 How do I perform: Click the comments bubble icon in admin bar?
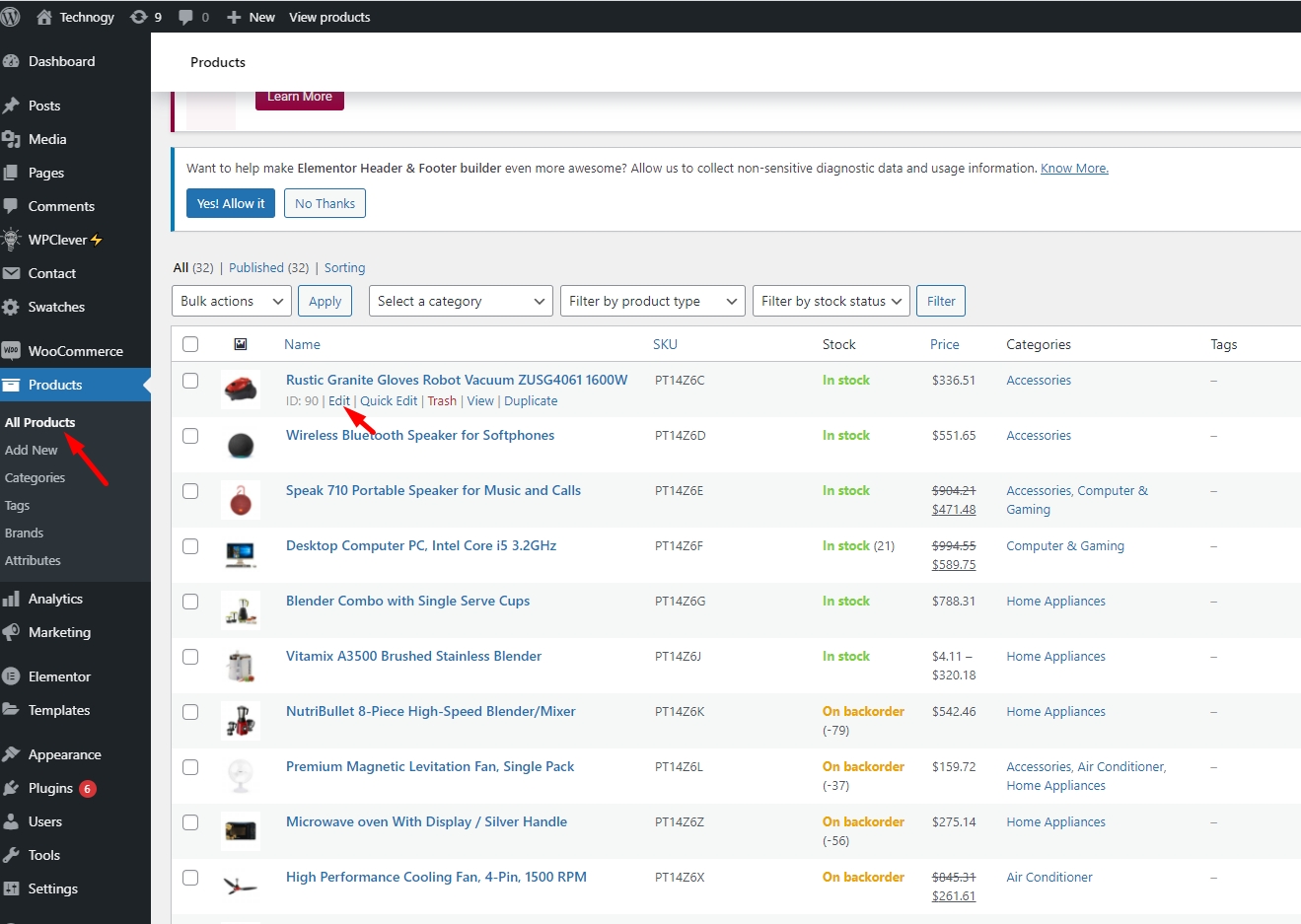tap(185, 17)
